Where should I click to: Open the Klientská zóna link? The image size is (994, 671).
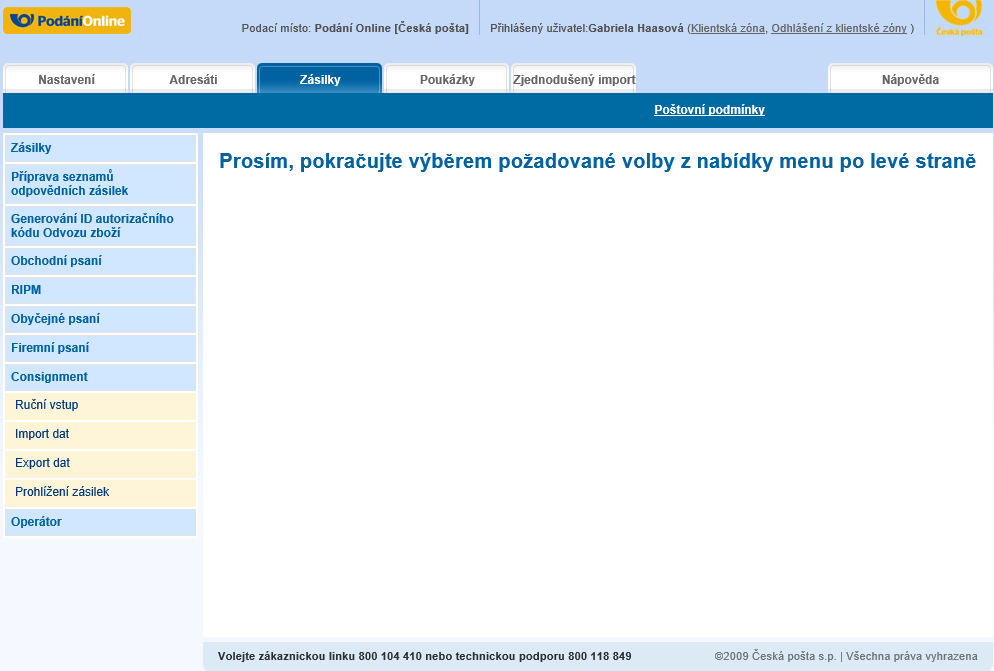click(727, 28)
